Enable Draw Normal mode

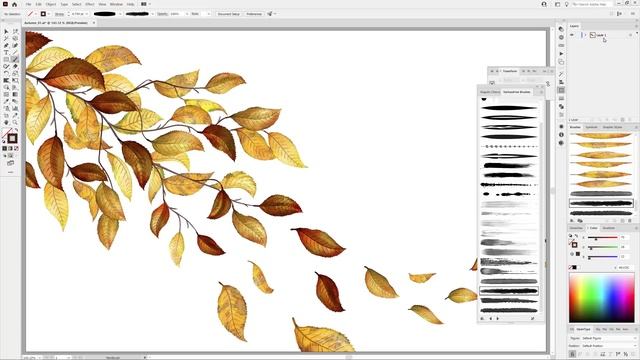point(4,156)
